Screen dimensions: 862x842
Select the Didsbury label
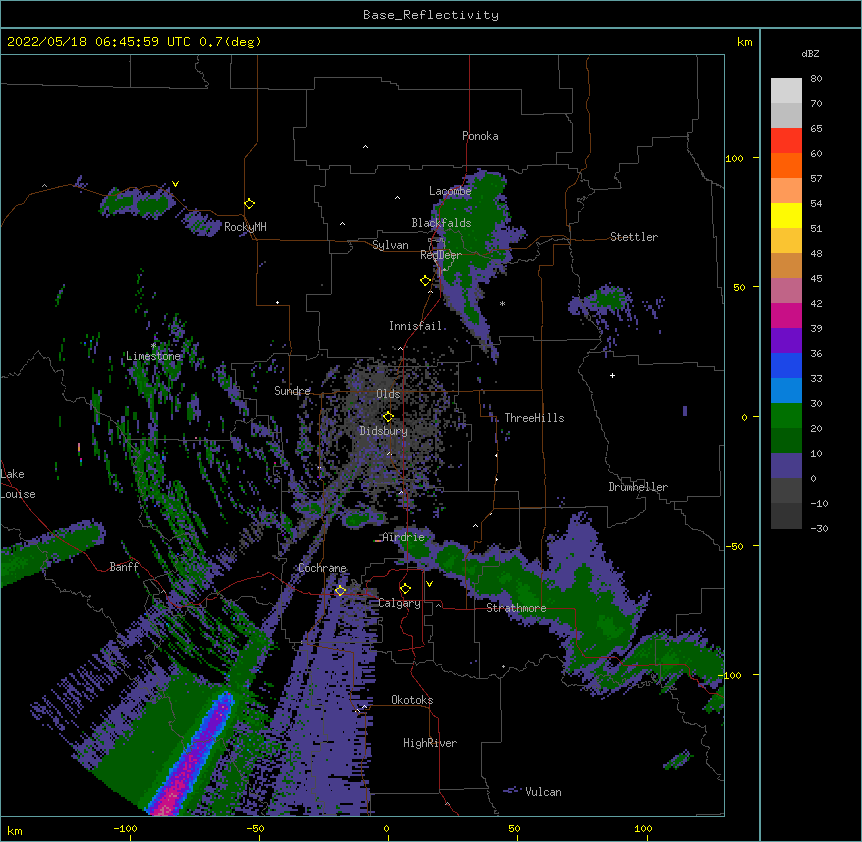(384, 431)
